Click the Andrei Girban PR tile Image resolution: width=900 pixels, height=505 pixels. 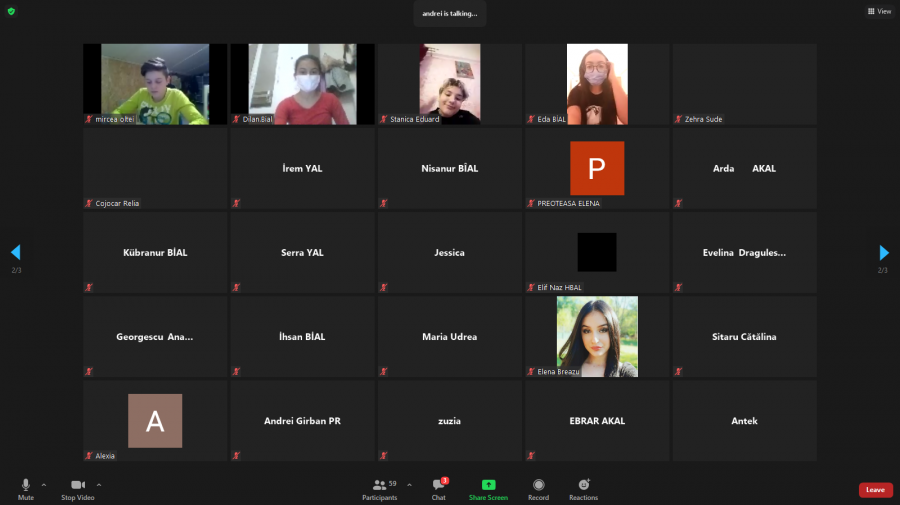302,420
